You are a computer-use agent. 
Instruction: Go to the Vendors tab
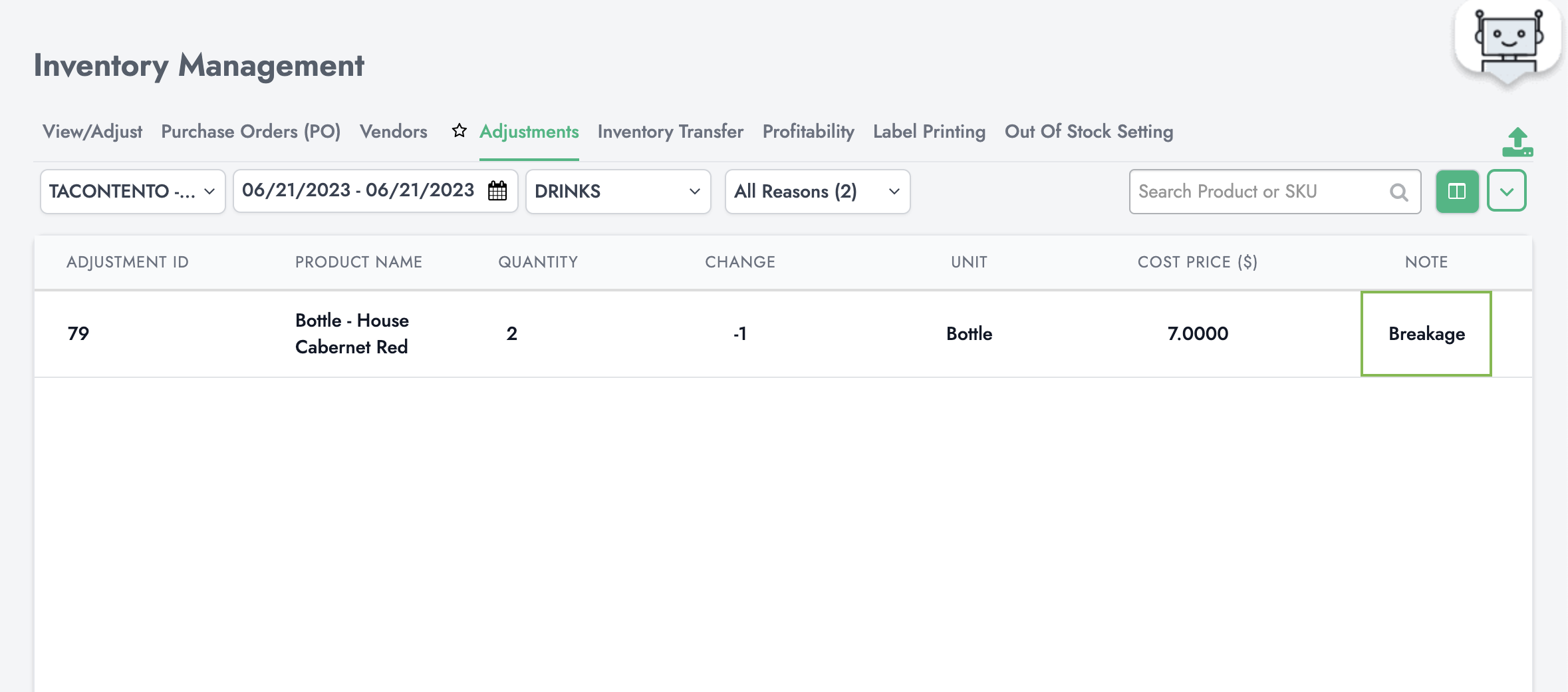tap(393, 132)
